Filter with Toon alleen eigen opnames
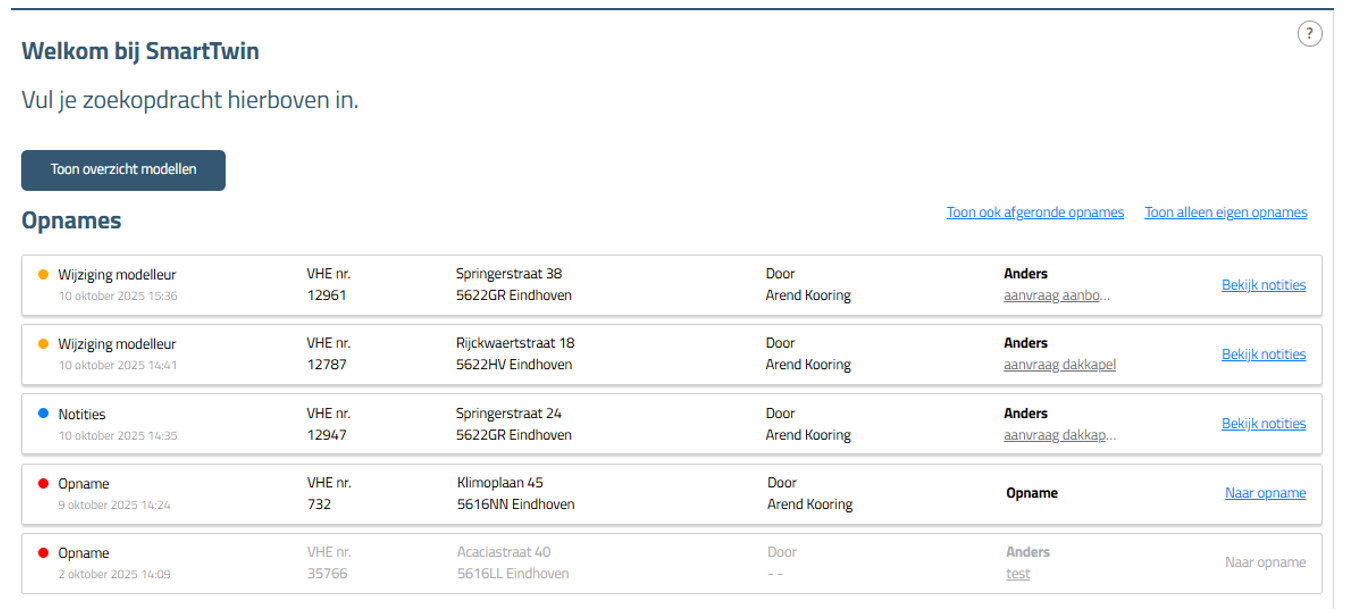1347x614 pixels. (x=1225, y=212)
